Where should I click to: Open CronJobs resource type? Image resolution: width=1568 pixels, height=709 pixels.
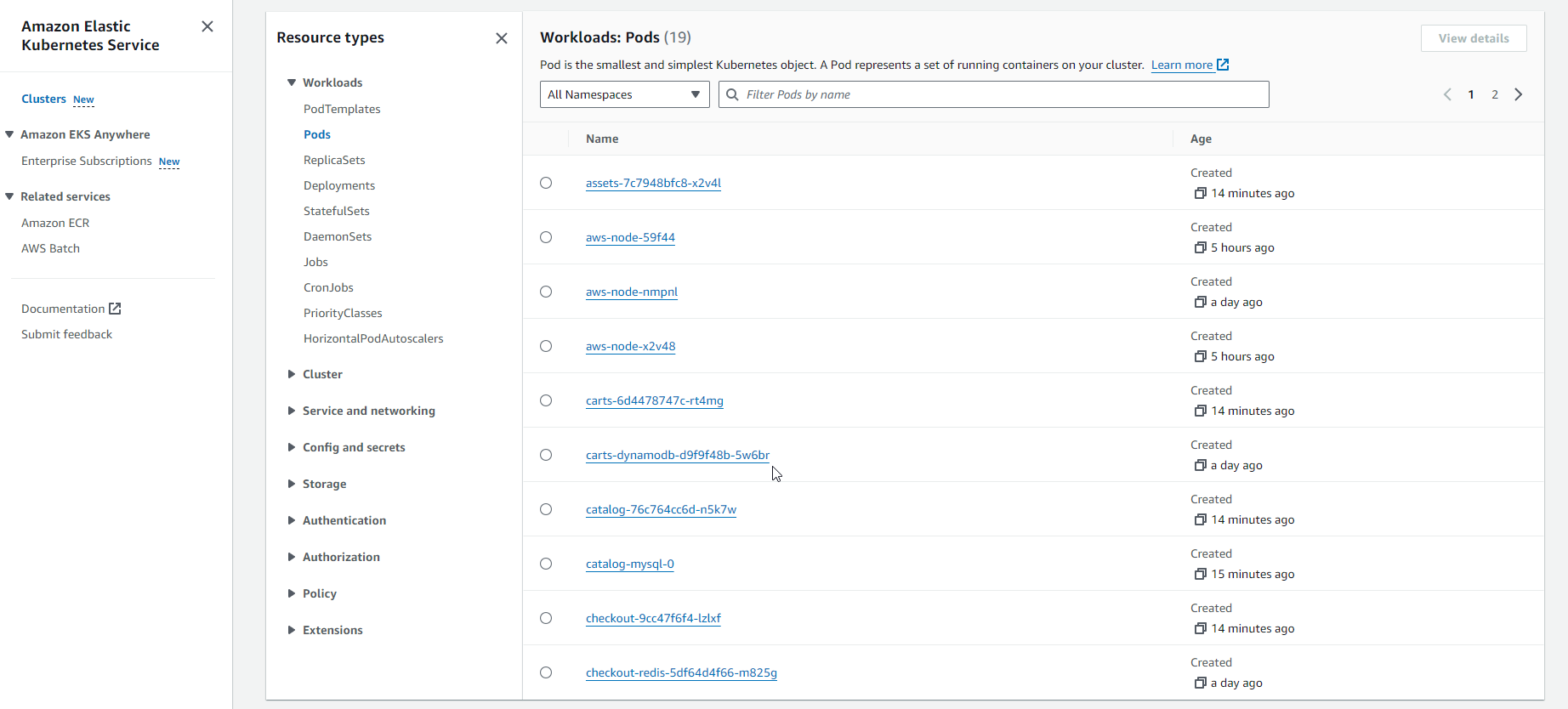coord(328,287)
